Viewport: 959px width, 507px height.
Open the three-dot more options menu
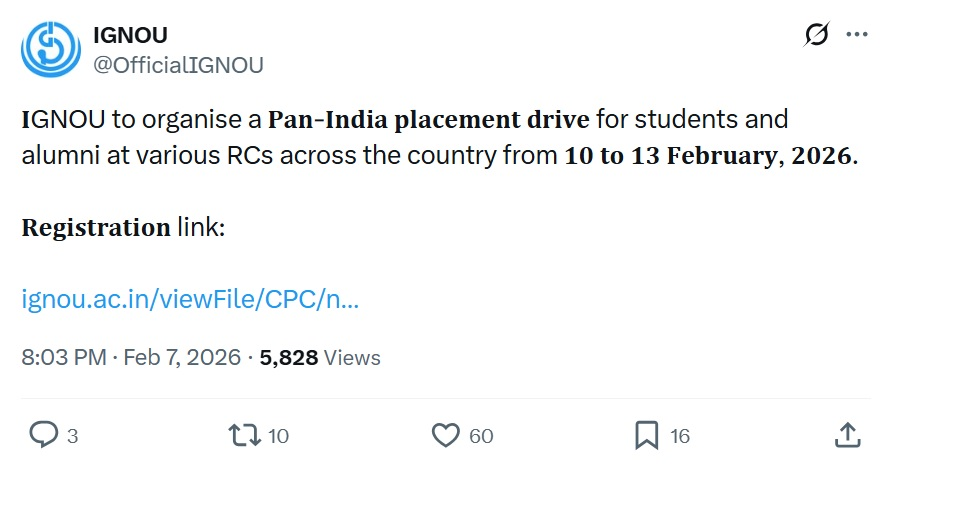coord(857,35)
